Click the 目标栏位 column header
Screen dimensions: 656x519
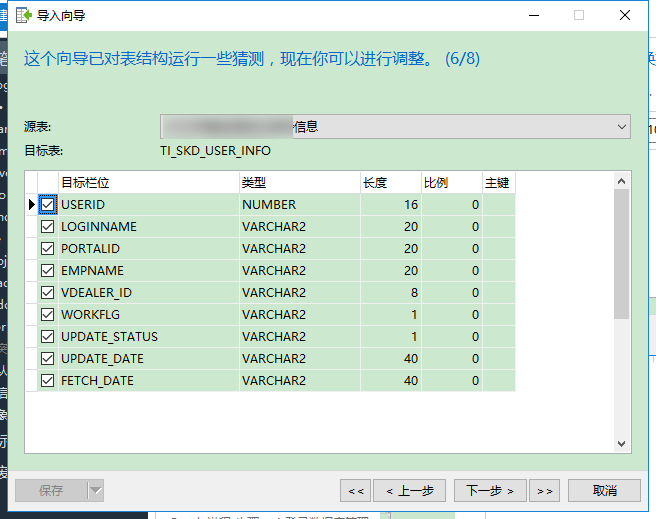click(149, 182)
